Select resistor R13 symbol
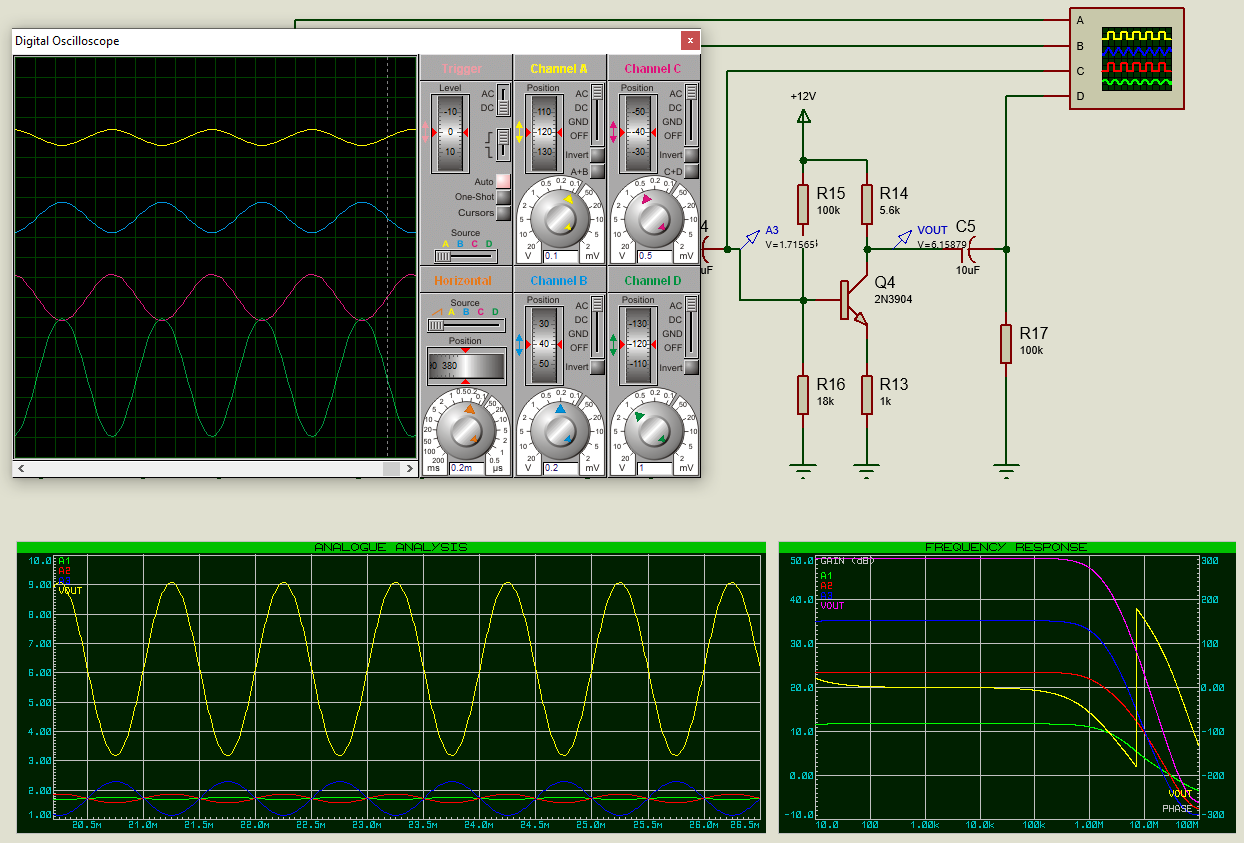The image size is (1244, 843). [868, 394]
